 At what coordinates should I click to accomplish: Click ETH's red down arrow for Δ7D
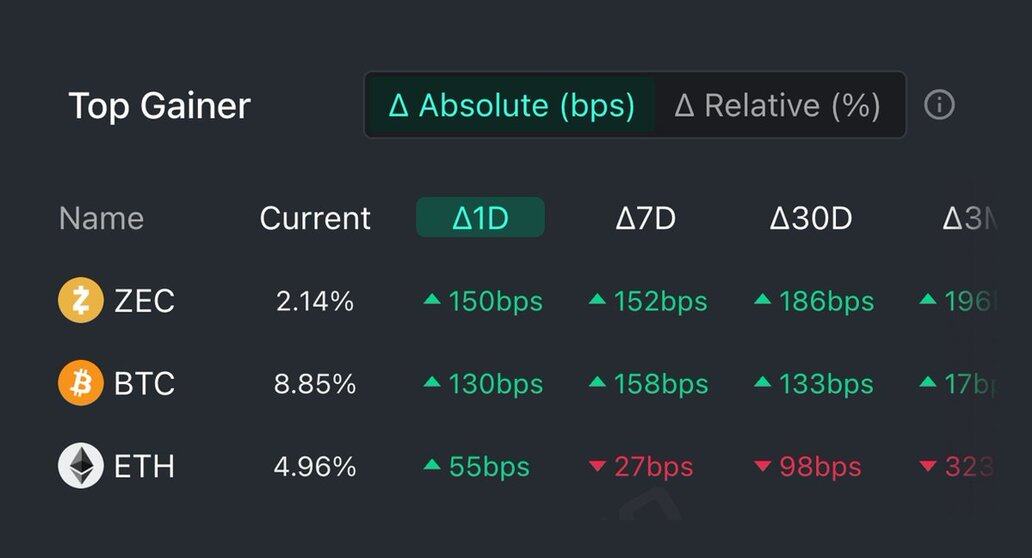(598, 467)
